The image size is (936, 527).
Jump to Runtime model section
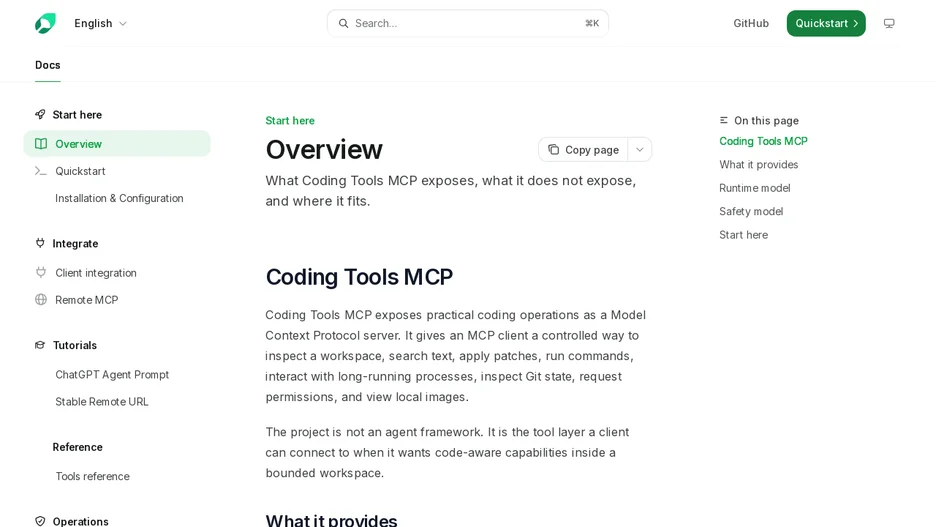755,188
